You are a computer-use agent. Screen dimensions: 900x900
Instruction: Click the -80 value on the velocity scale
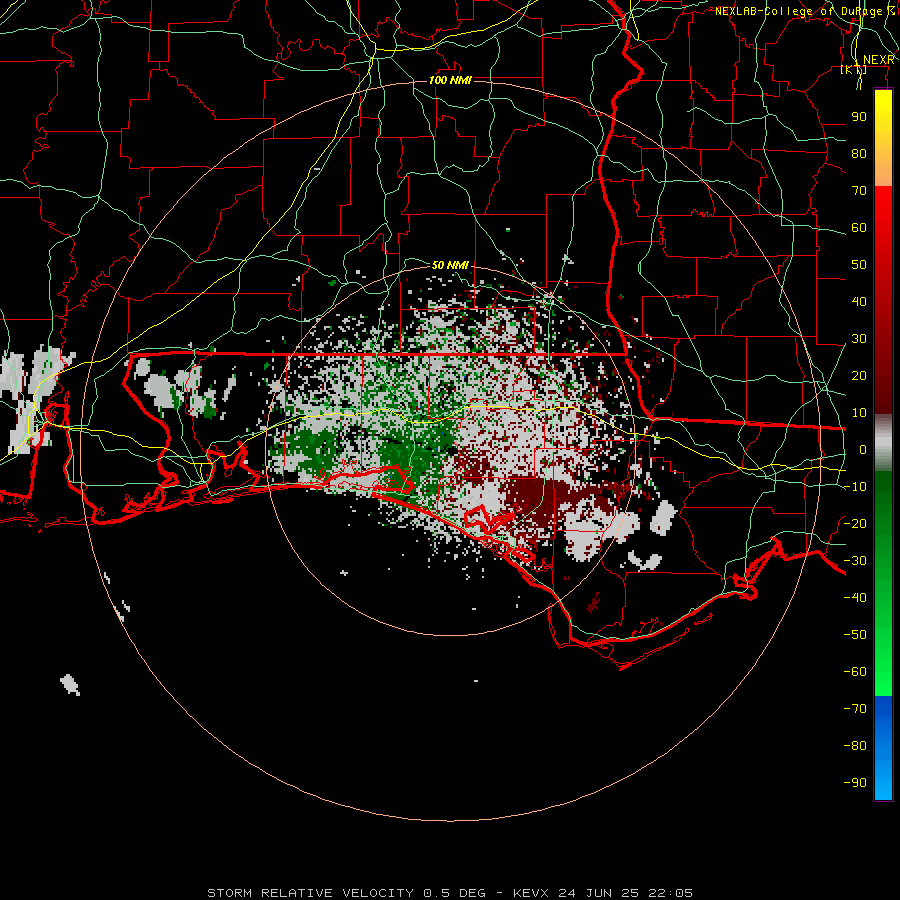[855, 746]
